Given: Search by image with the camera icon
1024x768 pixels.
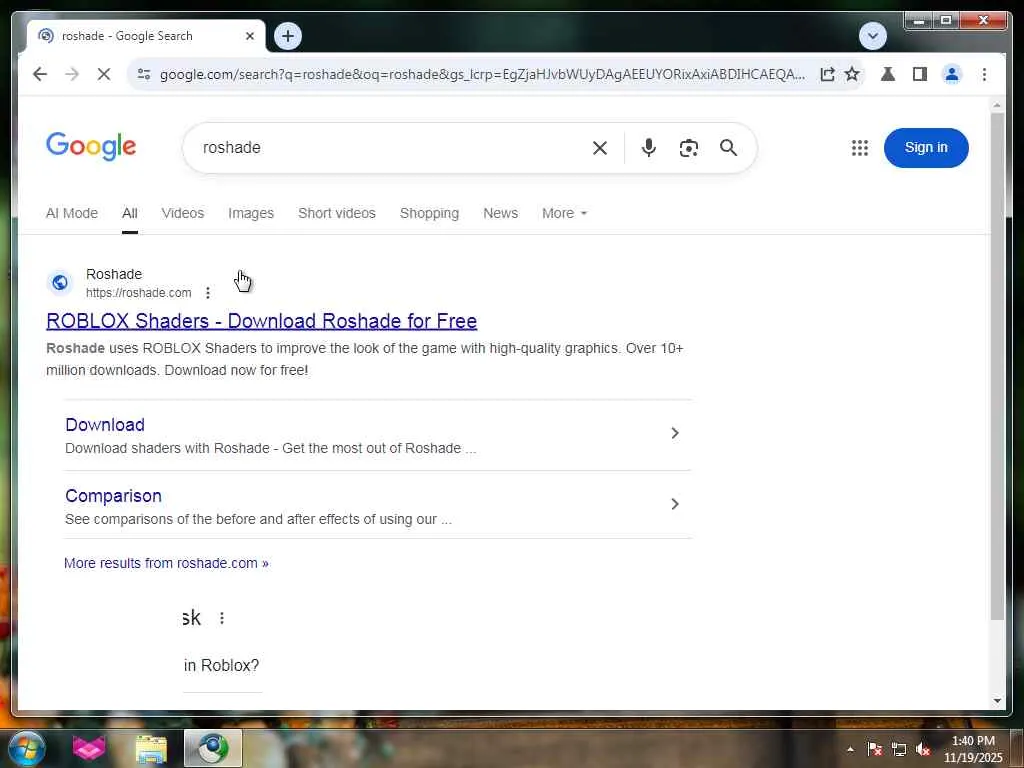Looking at the screenshot, I should pyautogui.click(x=689, y=148).
